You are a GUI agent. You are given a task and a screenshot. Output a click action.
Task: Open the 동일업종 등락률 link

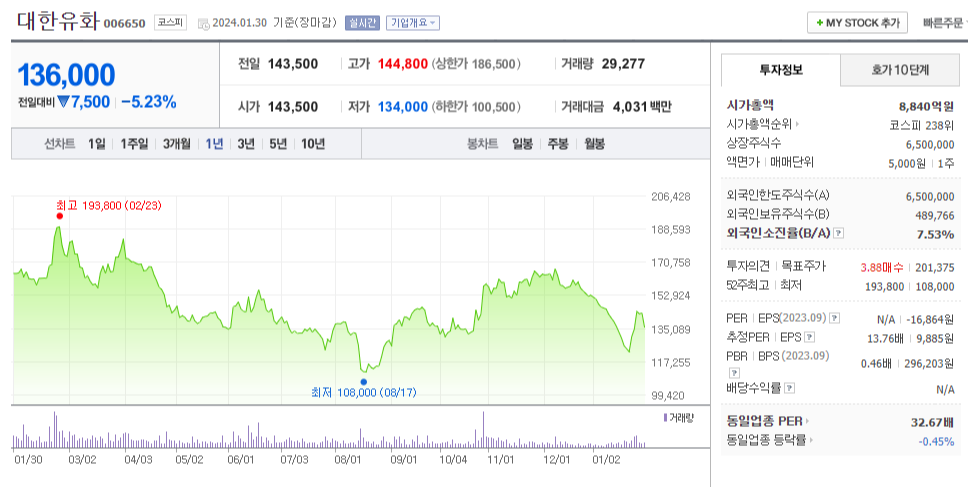point(766,440)
